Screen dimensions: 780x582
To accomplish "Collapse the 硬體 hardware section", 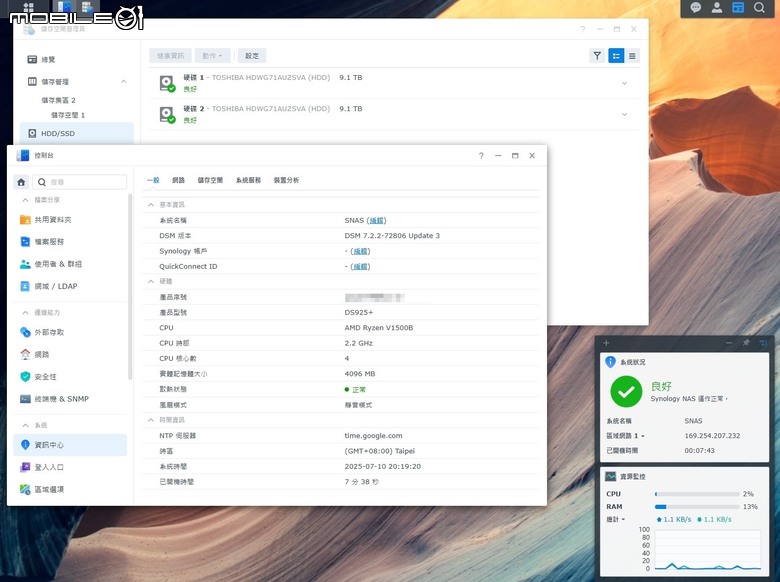I will (x=151, y=281).
